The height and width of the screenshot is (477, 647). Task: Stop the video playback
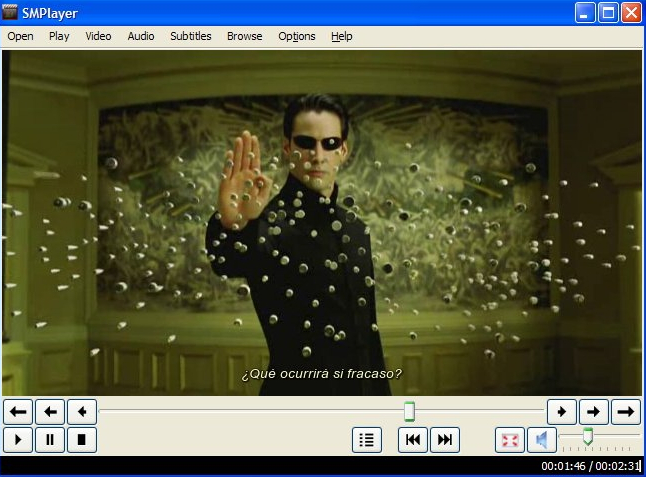coord(82,440)
